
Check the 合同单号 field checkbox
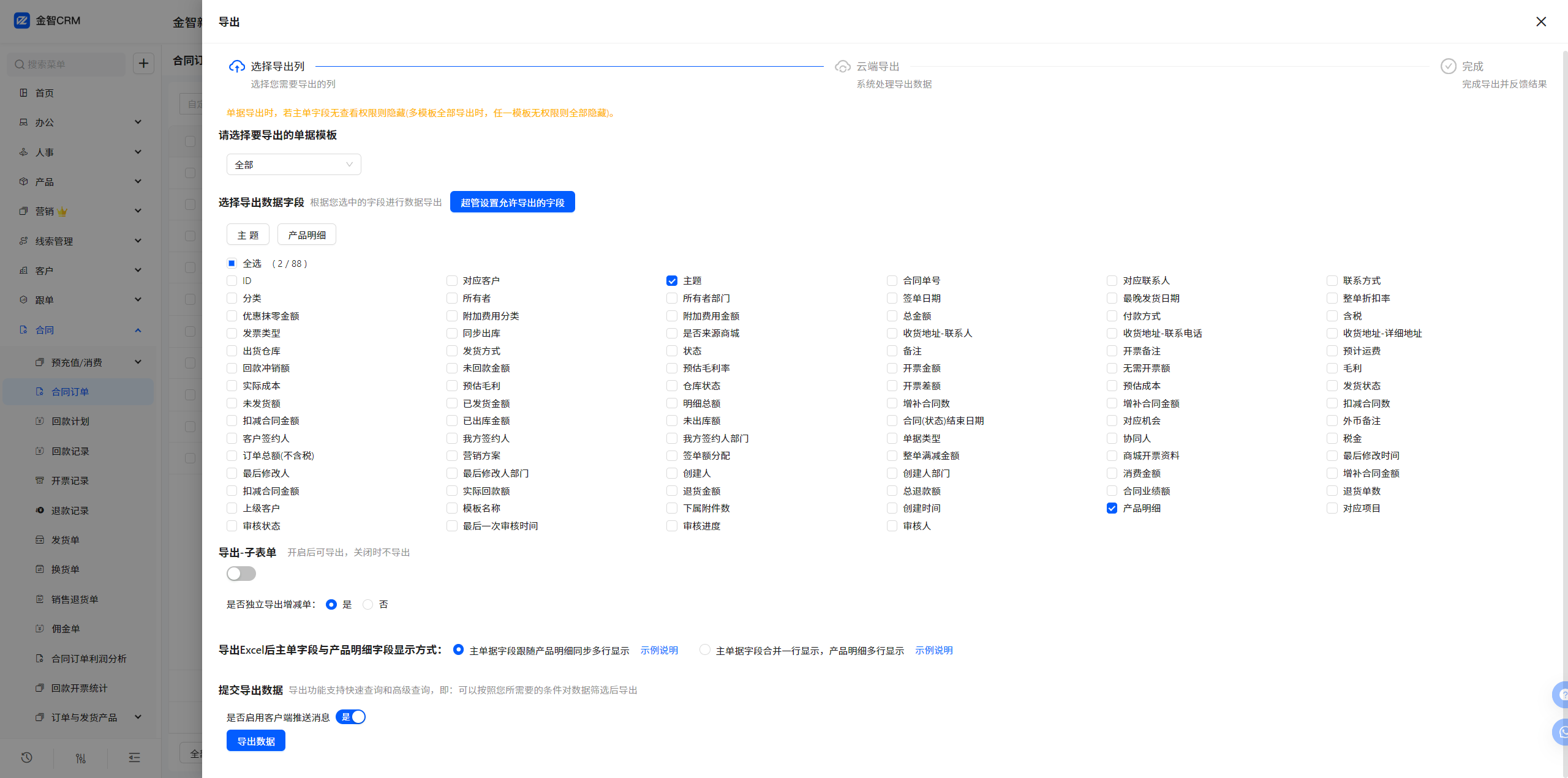tap(892, 281)
